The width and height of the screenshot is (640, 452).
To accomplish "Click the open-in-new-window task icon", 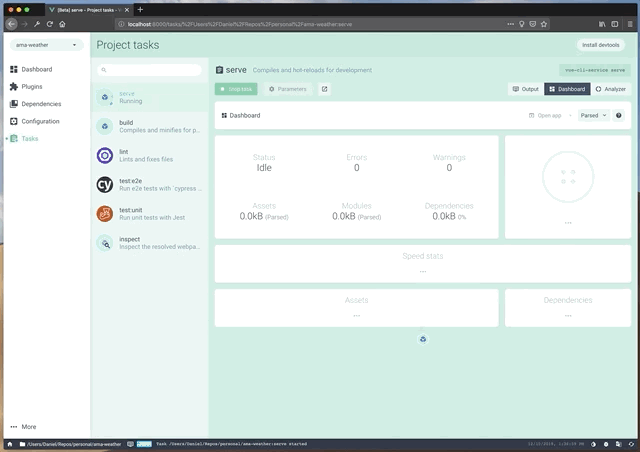I will (324, 89).
